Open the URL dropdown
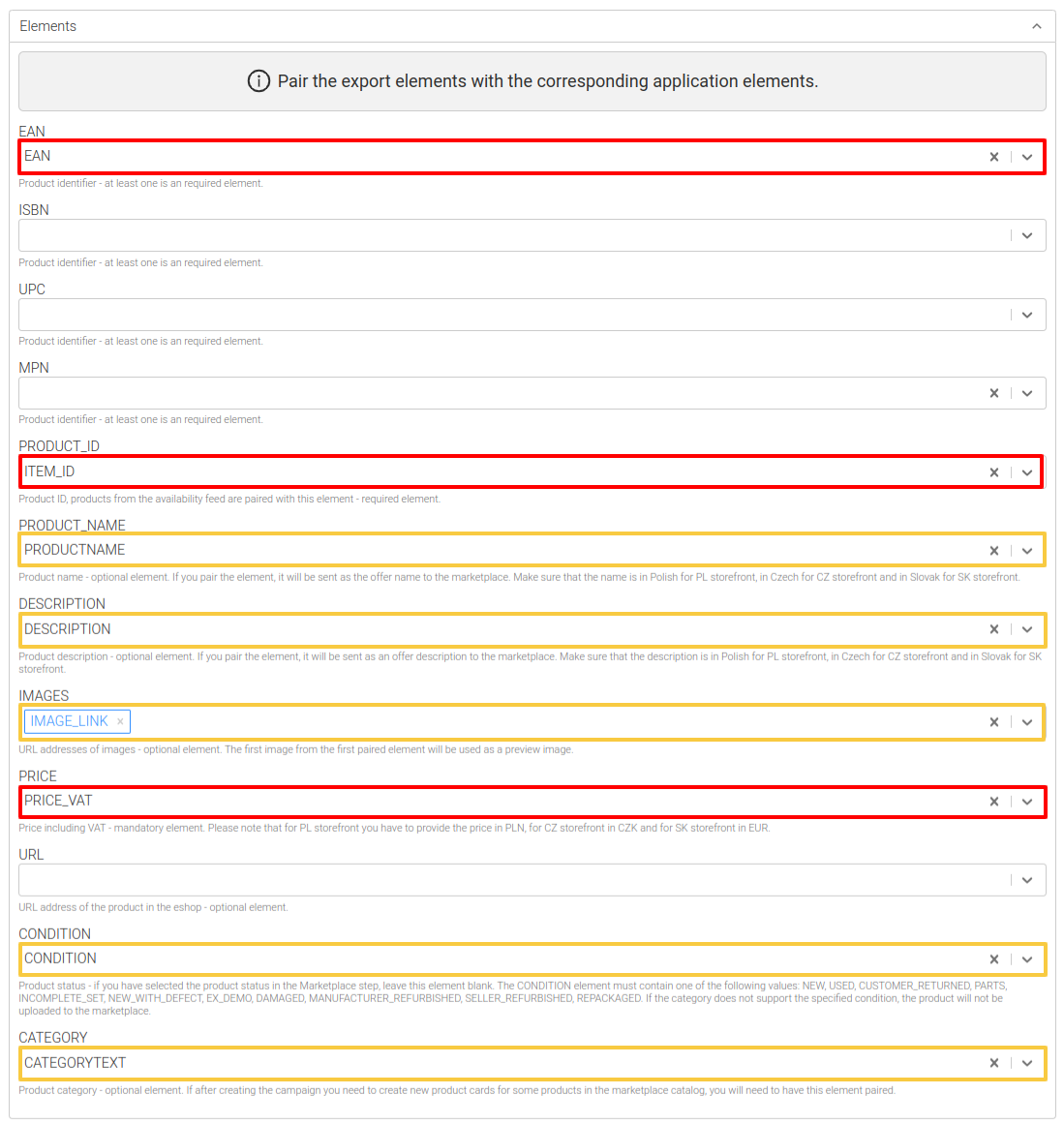This screenshot has height=1125, width=1064. coord(1027,880)
